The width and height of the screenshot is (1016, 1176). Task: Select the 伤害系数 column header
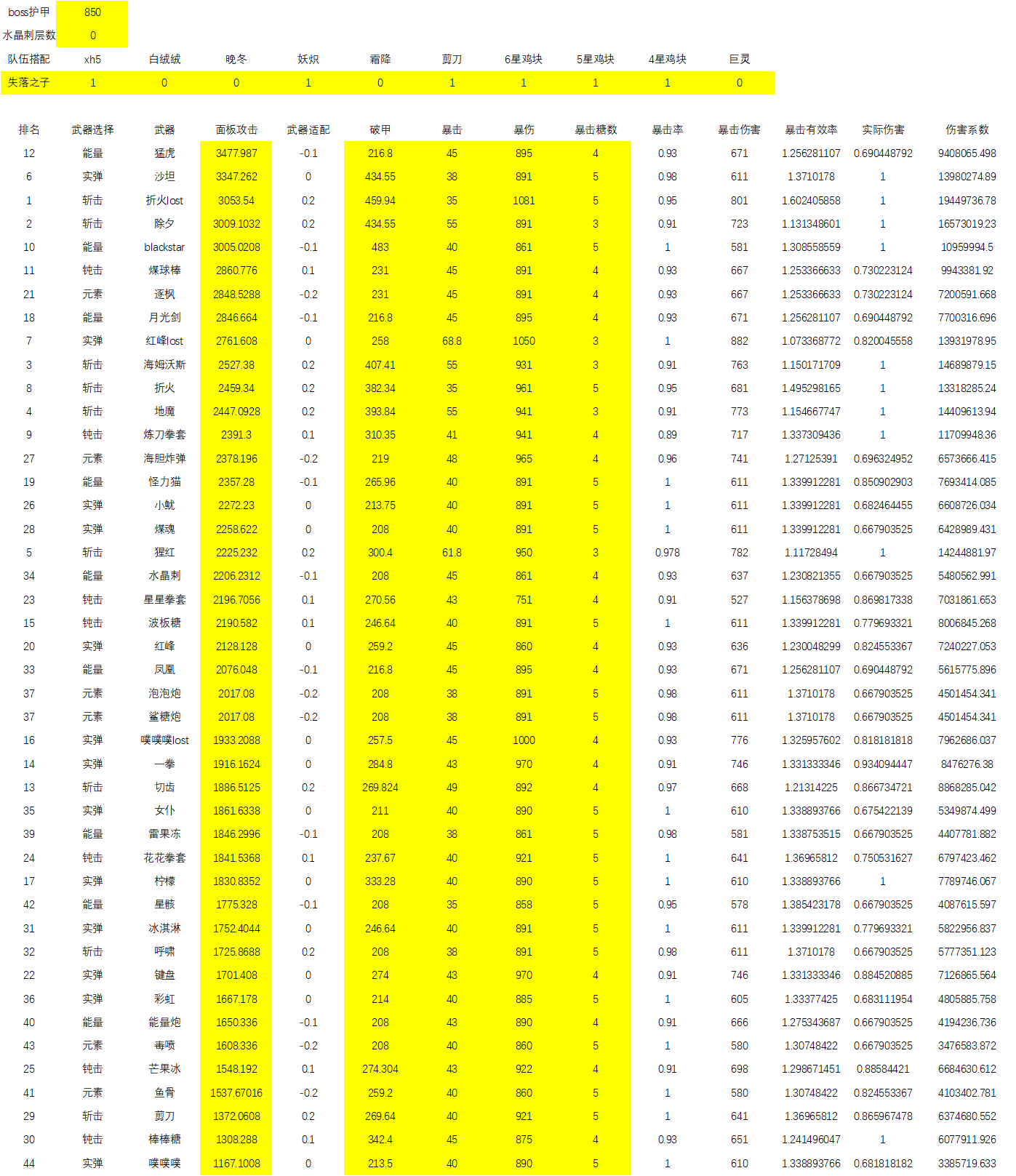[x=967, y=130]
